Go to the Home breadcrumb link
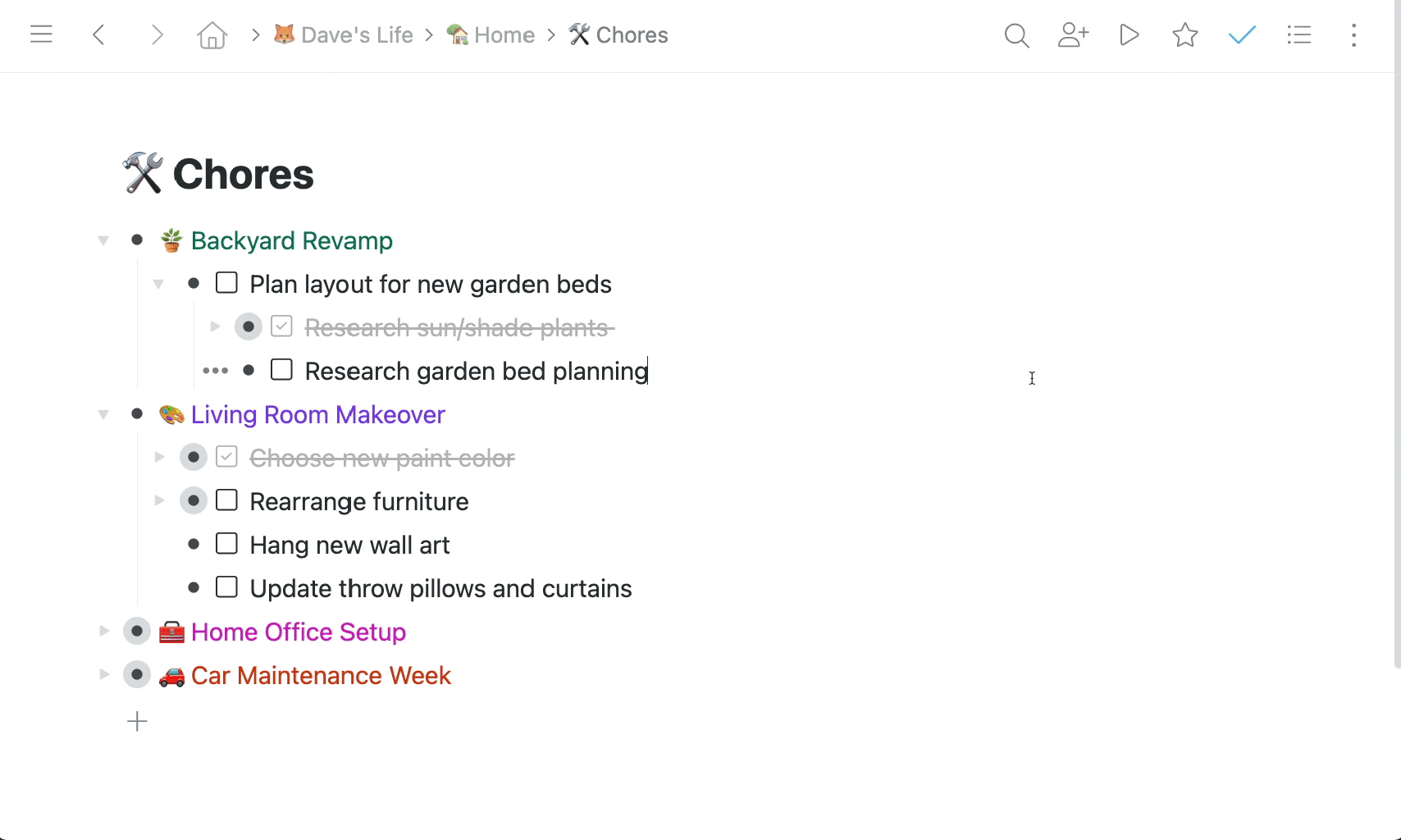This screenshot has height=840, width=1401. coord(491,34)
